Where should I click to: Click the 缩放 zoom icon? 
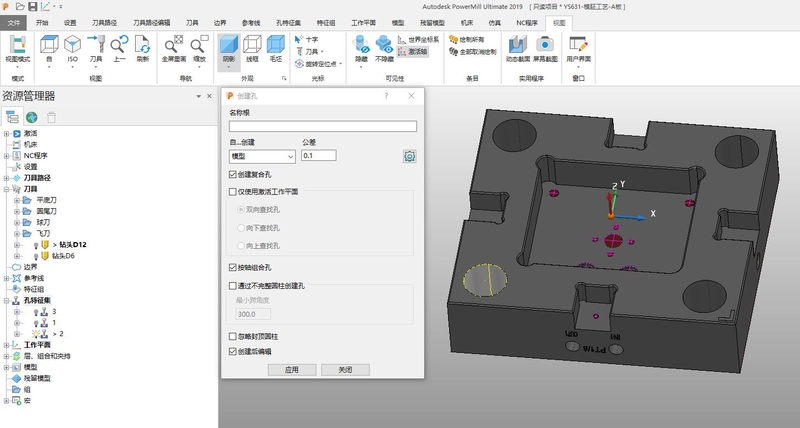pyautogui.click(x=199, y=49)
